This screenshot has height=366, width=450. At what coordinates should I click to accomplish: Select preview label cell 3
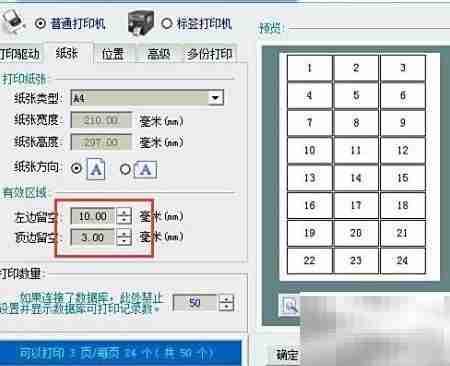click(x=403, y=68)
